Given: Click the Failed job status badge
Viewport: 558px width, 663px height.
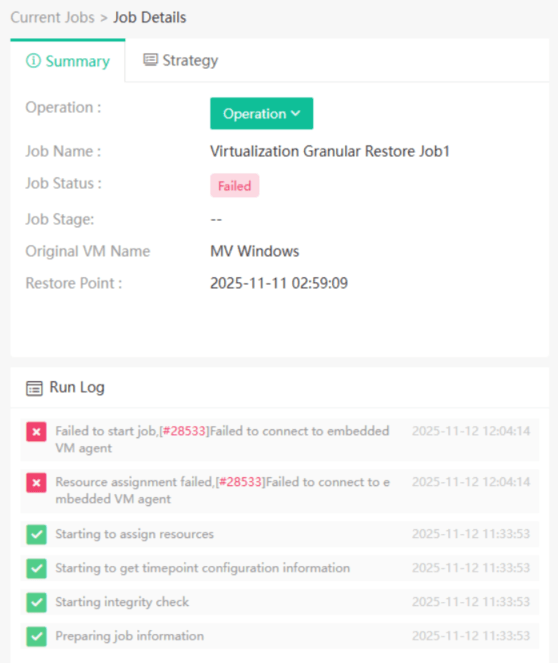Looking at the screenshot, I should [x=235, y=186].
